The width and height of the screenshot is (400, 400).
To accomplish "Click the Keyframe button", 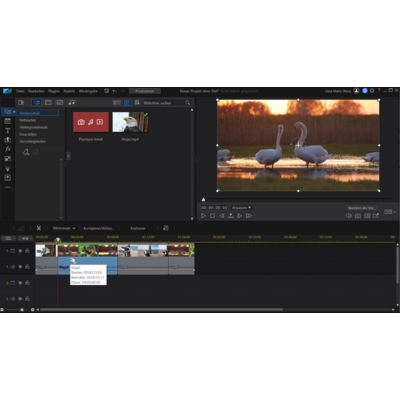I will click(138, 228).
